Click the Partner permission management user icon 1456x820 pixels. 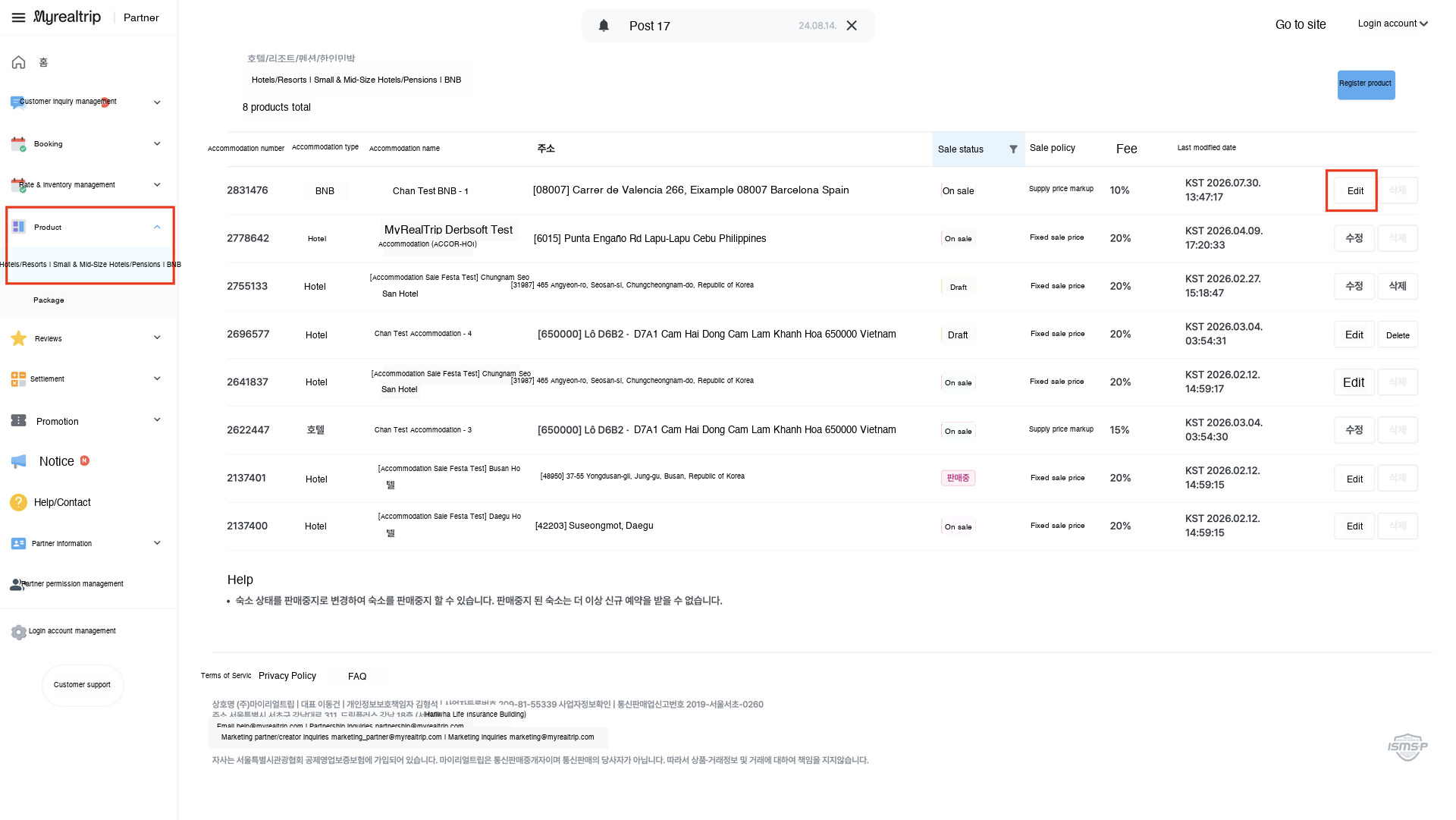pyautogui.click(x=17, y=584)
